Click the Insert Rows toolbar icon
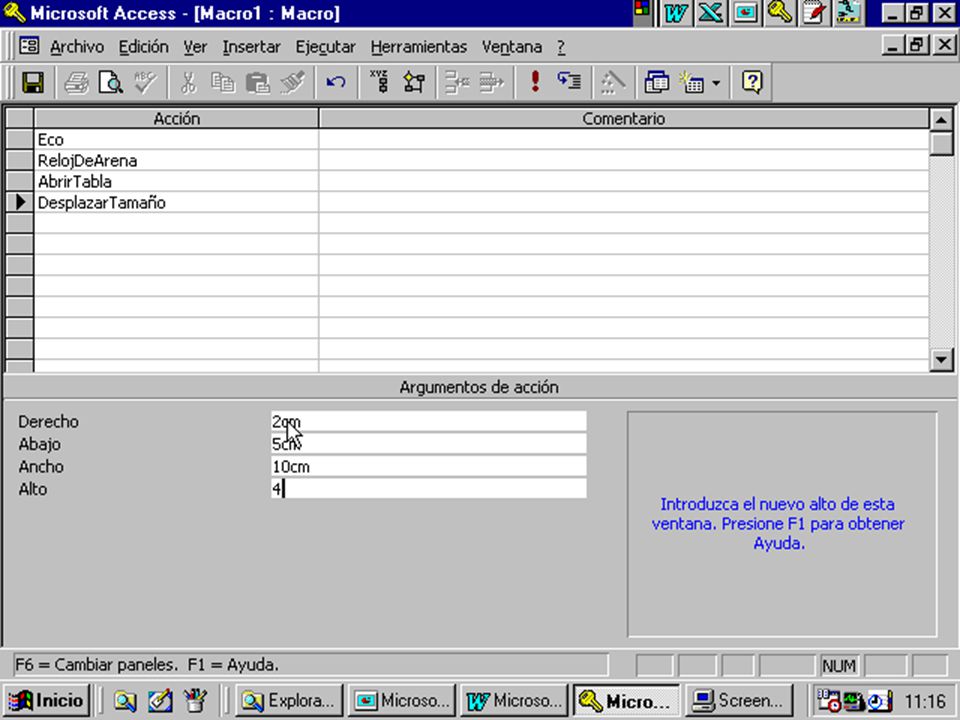 457,82
